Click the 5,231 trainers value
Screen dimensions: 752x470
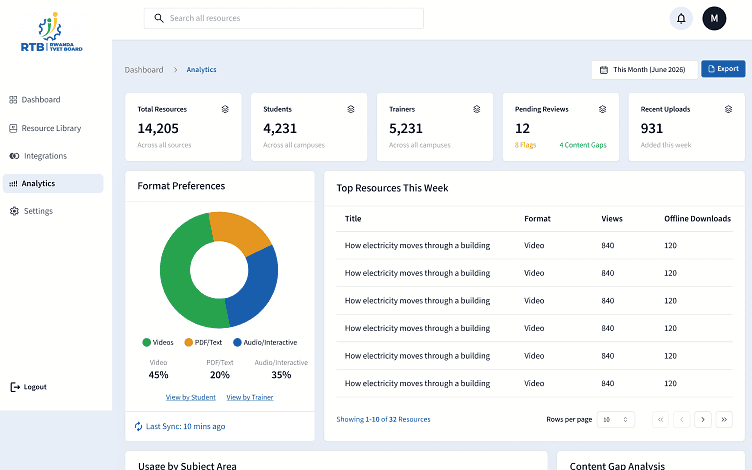coord(406,129)
